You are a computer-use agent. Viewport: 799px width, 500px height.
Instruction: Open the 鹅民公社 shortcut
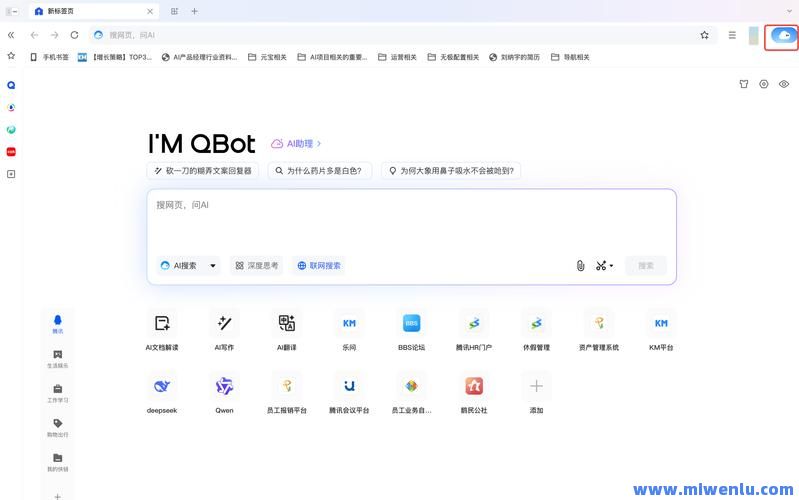click(474, 393)
